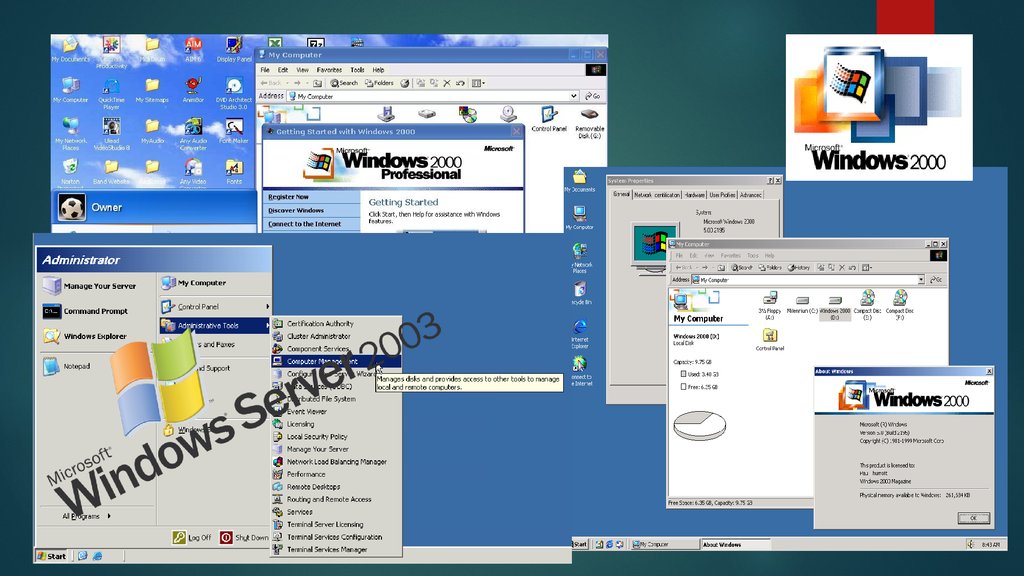
Task: Select Local Security Policy menu entry
Action: click(x=336, y=437)
